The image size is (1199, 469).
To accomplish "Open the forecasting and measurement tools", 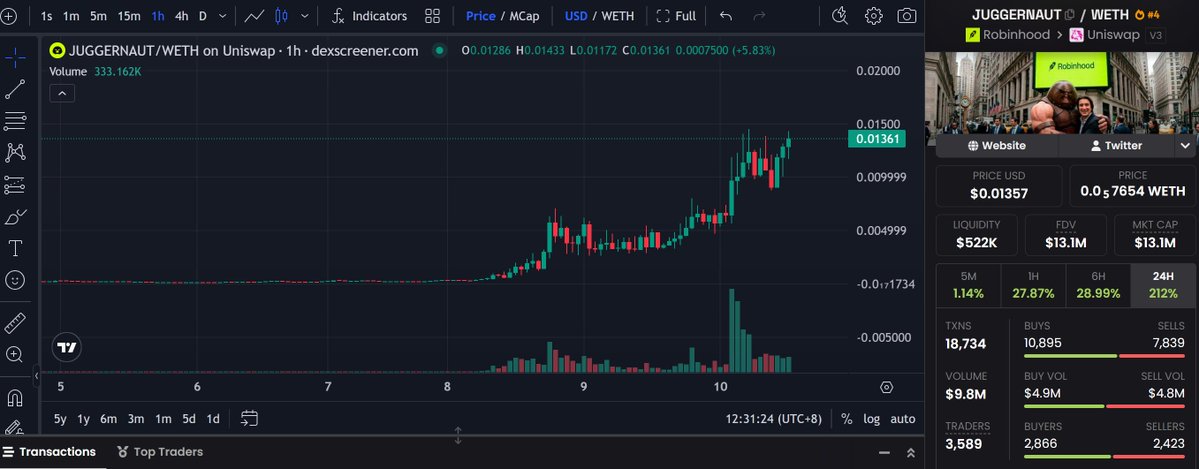I will tap(15, 184).
